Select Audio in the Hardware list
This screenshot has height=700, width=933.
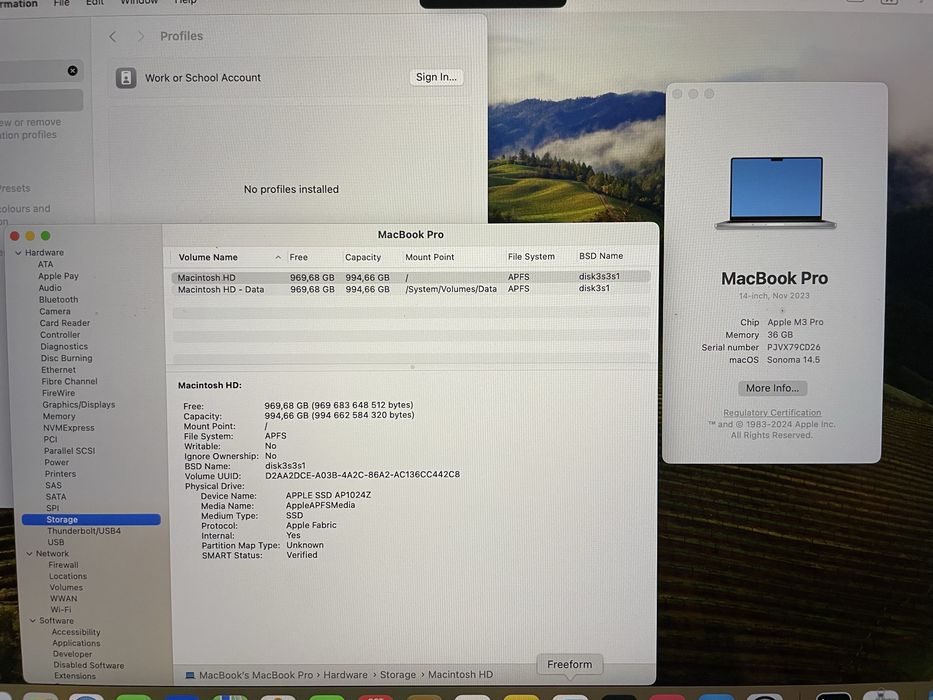point(50,288)
